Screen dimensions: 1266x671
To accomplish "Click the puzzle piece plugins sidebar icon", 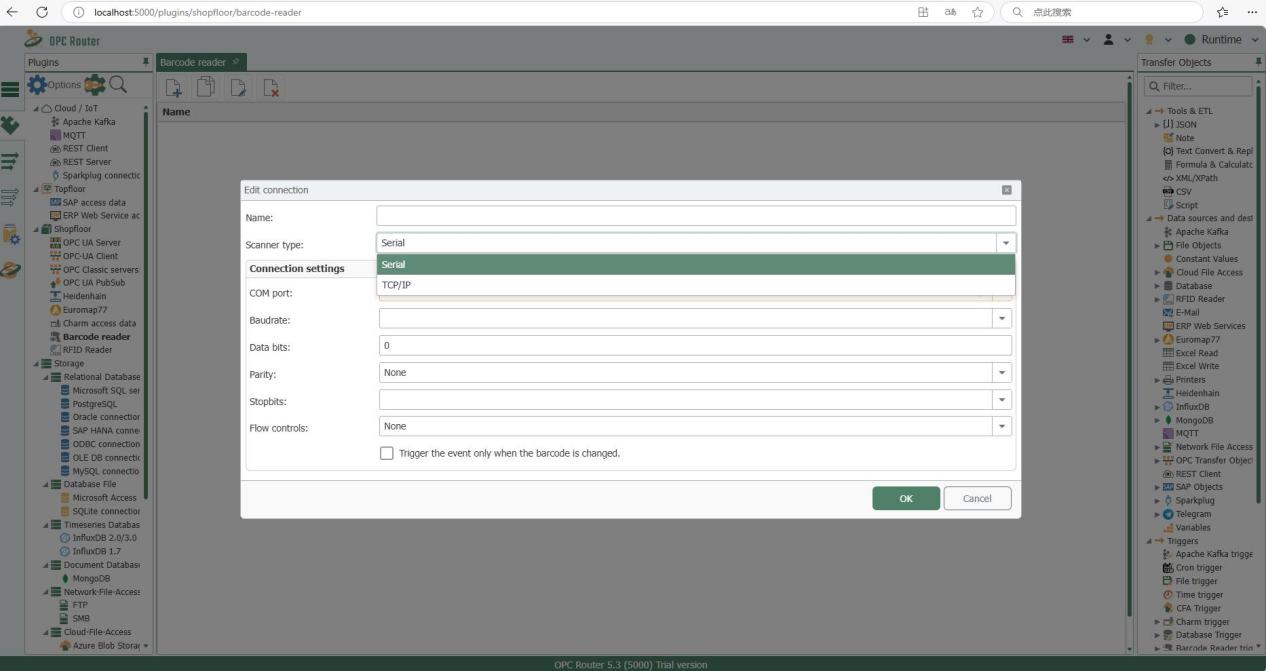I will 10,125.
